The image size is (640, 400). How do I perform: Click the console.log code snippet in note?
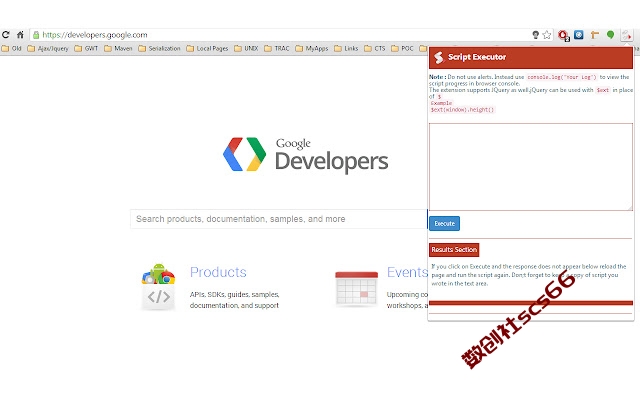click(562, 77)
